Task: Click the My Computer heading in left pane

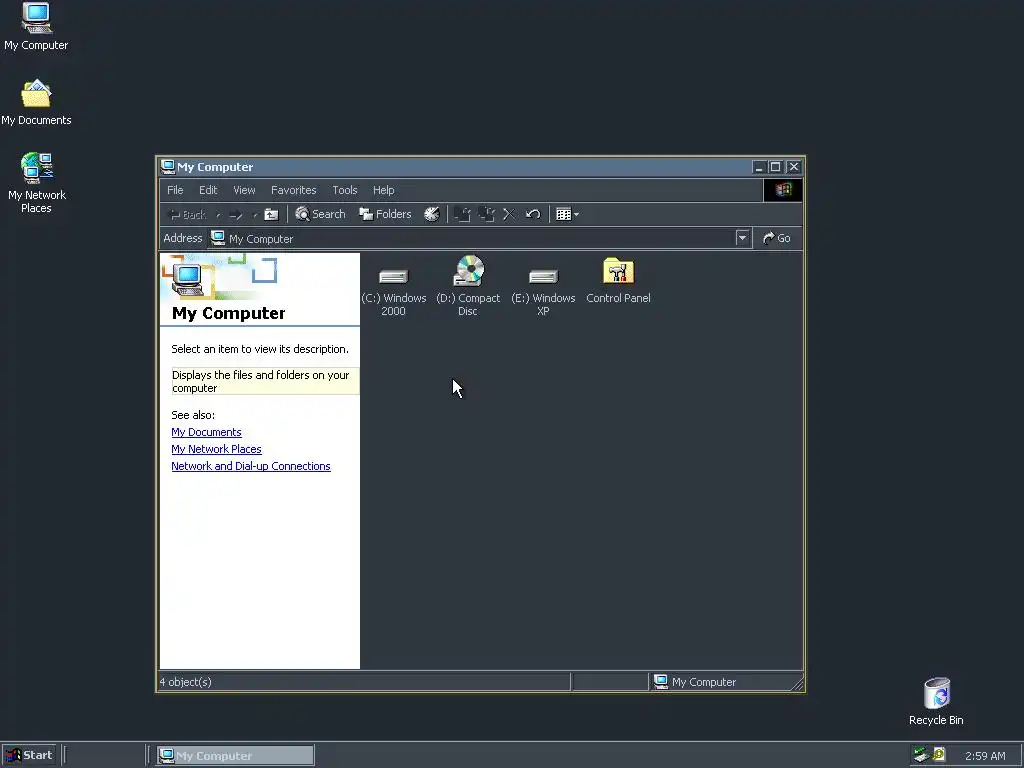Action: point(229,313)
